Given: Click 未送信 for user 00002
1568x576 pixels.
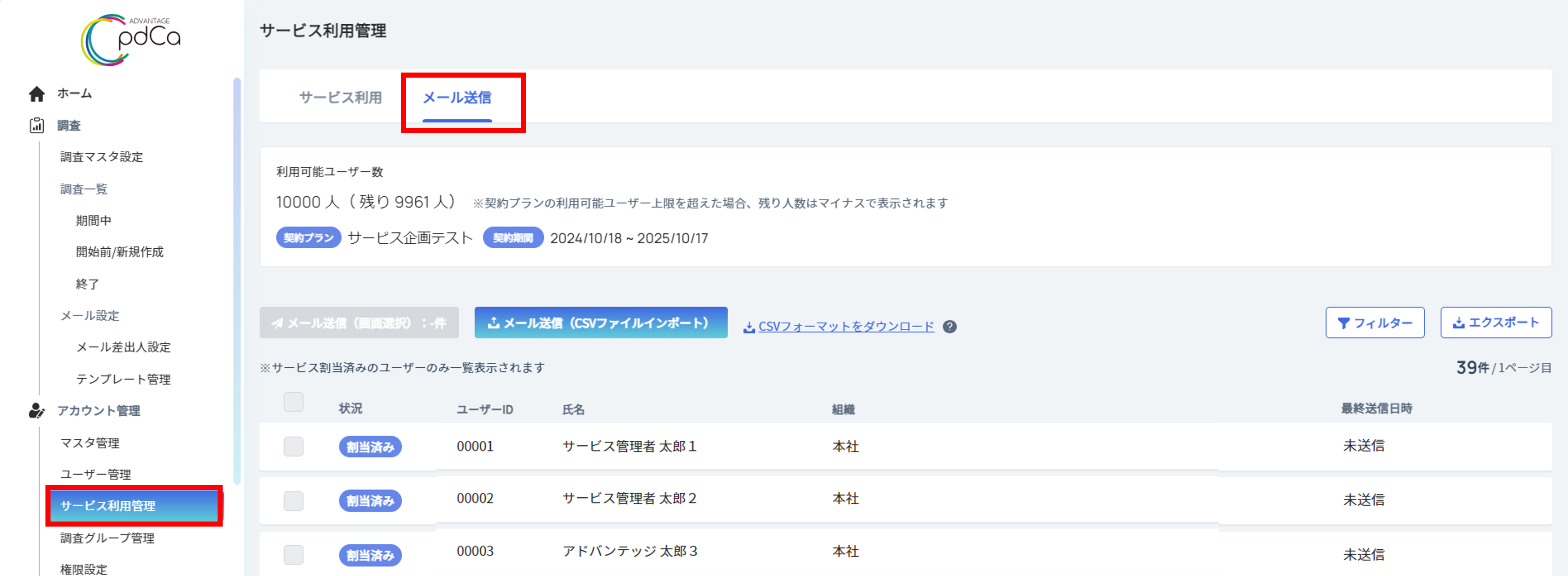Looking at the screenshot, I should coord(1363,500).
